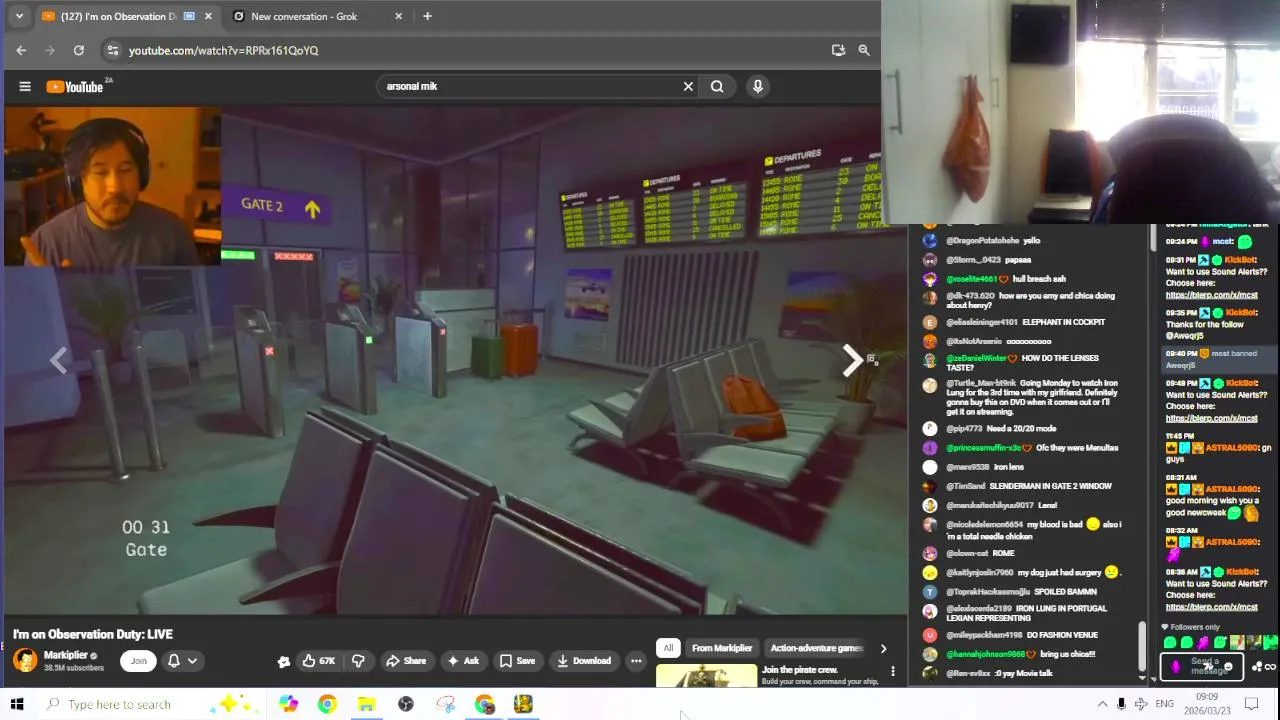The width and height of the screenshot is (1280, 720).
Task: Open options for the pirate crew ad
Action: pos(892,672)
